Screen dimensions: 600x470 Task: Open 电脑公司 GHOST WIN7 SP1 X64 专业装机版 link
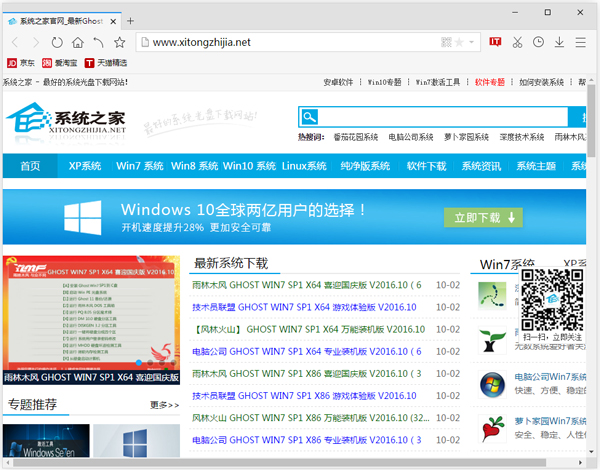point(307,352)
